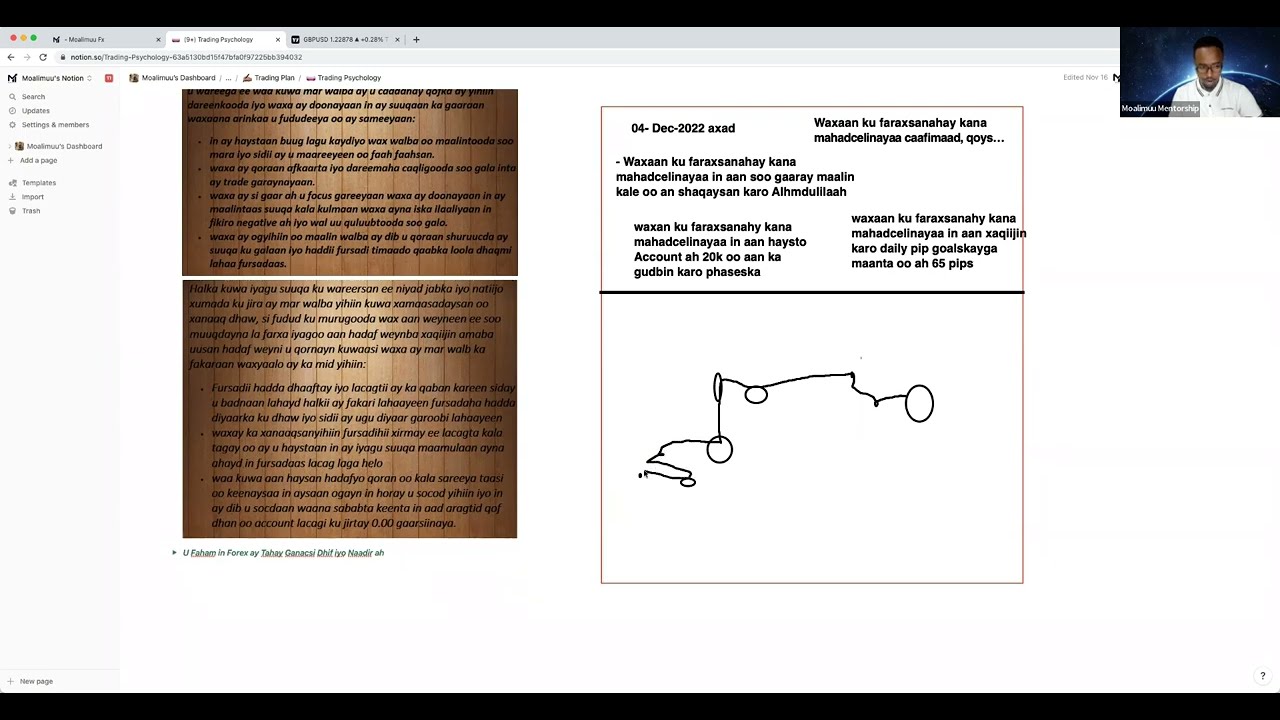Viewport: 1280px width, 720px height.
Task: Click the Templates label in sidebar
Action: pos(39,183)
